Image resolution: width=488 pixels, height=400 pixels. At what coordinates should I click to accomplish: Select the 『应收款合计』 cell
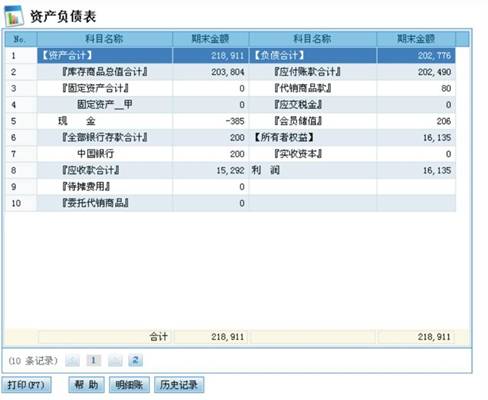[105, 170]
